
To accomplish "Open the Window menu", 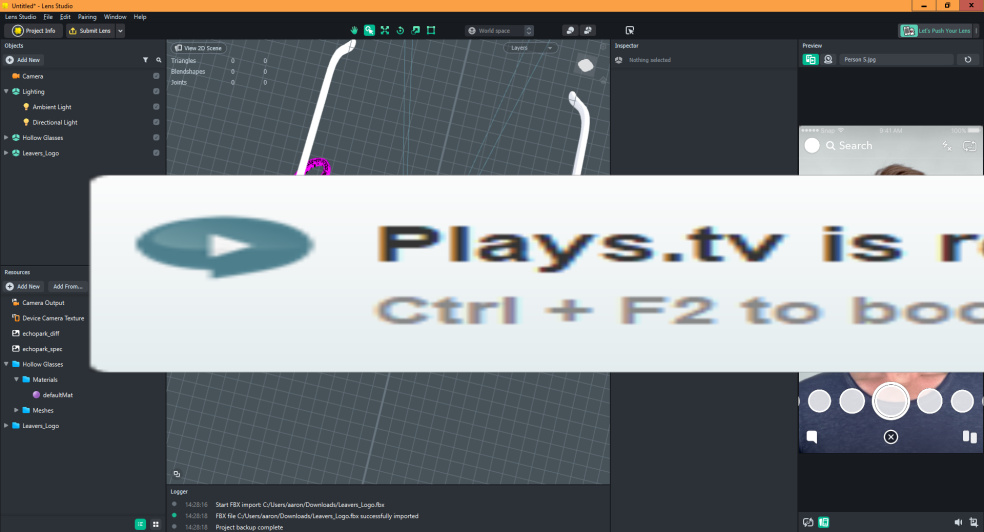I will tap(115, 17).
